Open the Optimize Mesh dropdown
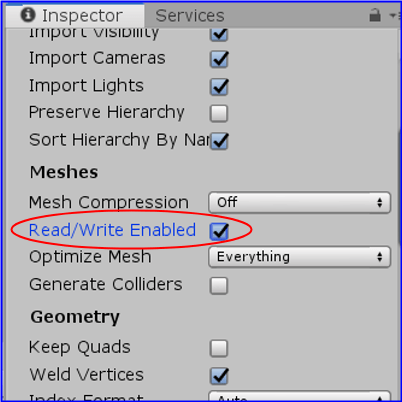Viewport: 402px width, 402px height. coord(299,257)
